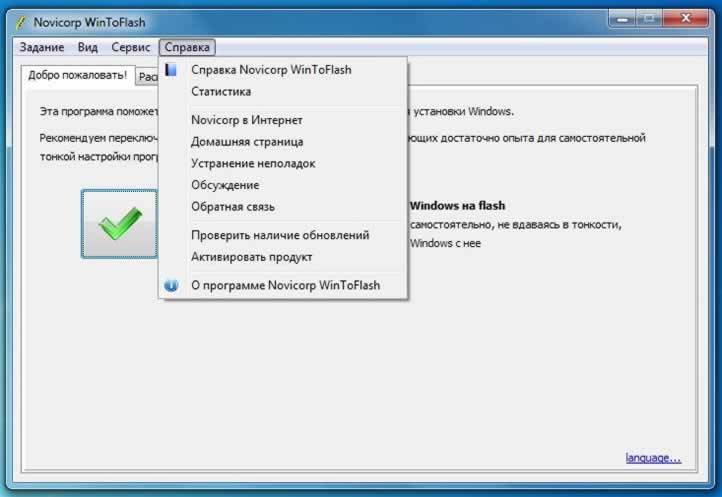Click the green checkmark wizard button
This screenshot has height=497, width=722.
(119, 224)
